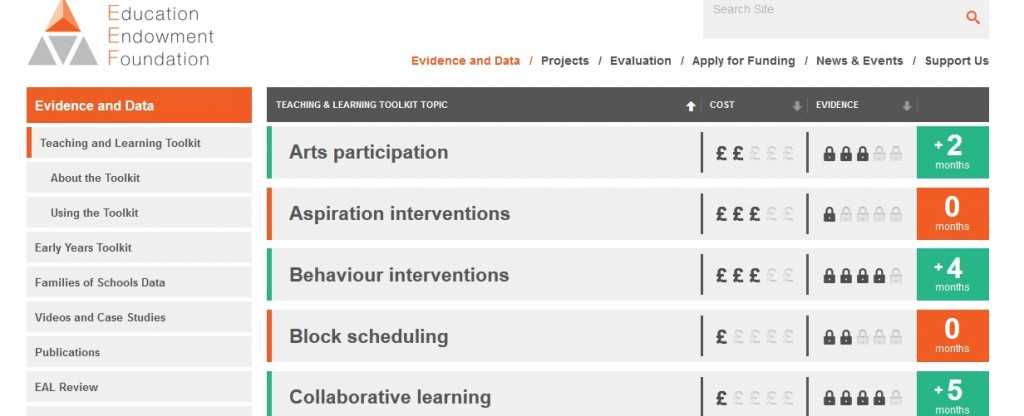Click the orange search magnifier icon
Screen dimensions: 1024x416
click(973, 17)
